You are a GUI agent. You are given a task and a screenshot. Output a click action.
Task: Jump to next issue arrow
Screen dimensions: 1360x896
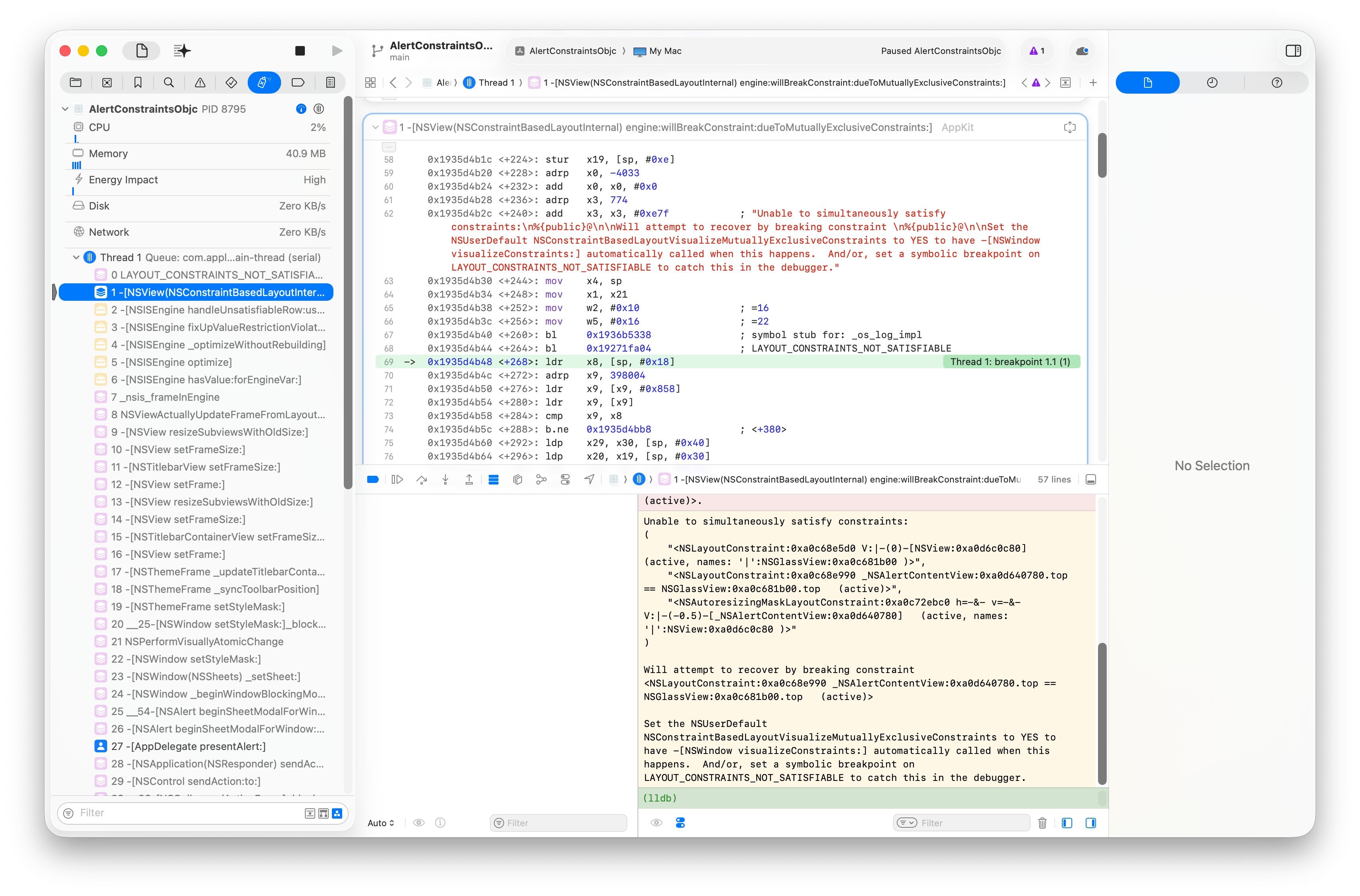coord(1048,82)
